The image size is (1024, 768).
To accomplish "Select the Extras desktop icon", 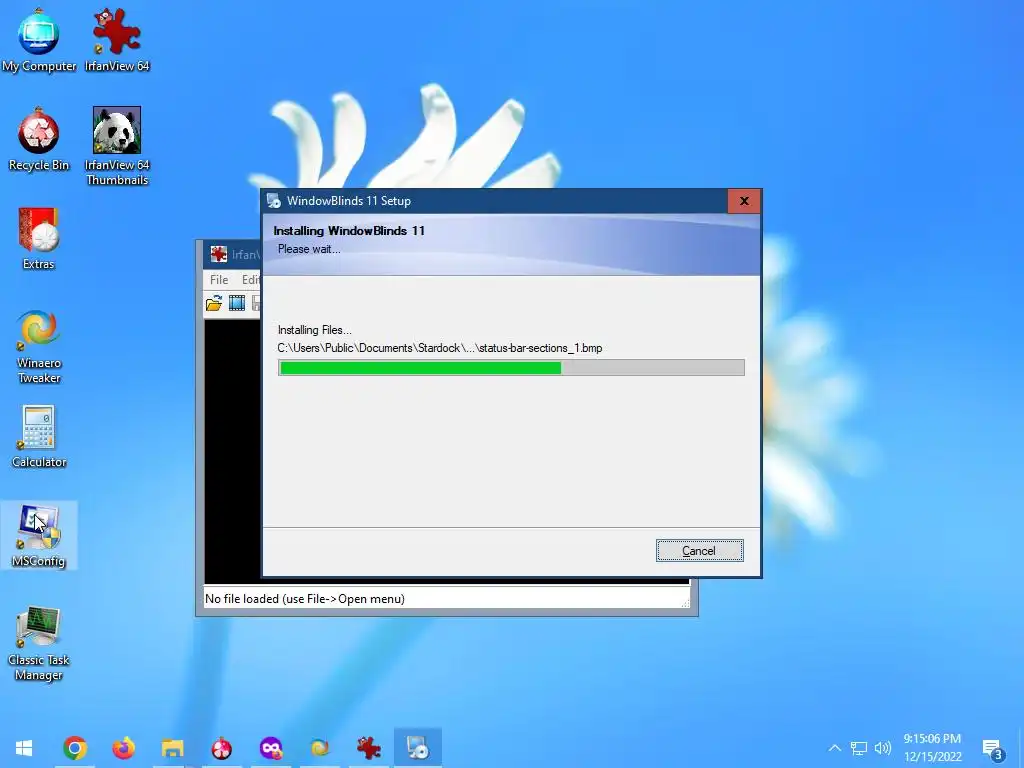I will coord(39,239).
